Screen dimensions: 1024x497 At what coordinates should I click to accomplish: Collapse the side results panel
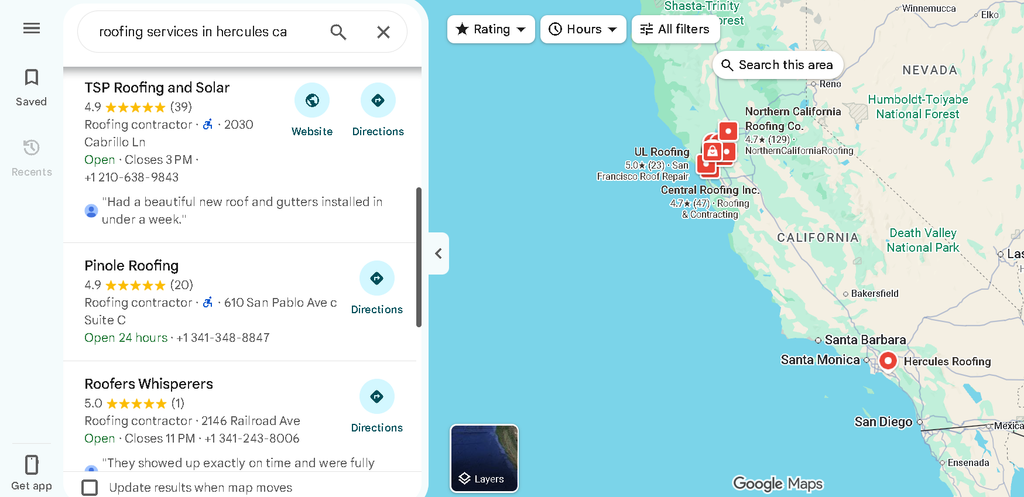pyautogui.click(x=438, y=253)
